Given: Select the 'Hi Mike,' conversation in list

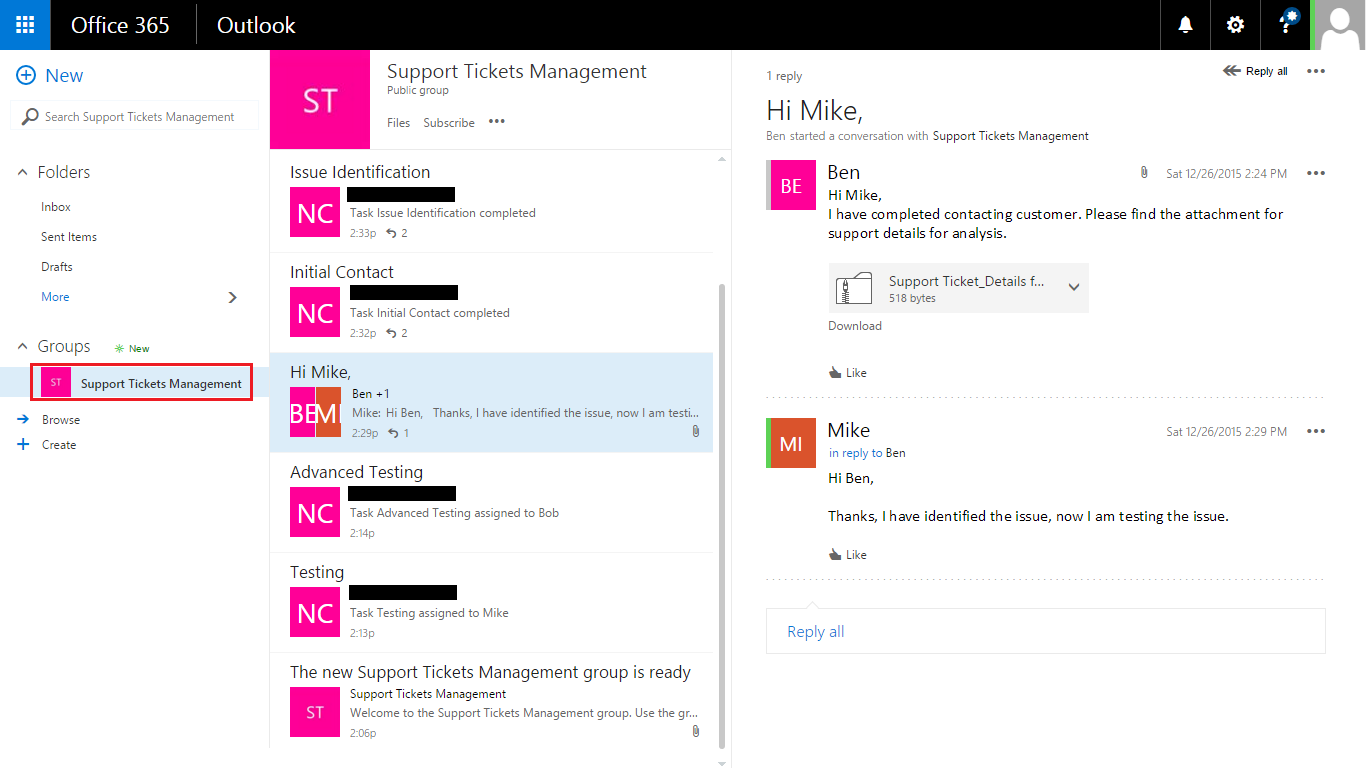Looking at the screenshot, I should point(491,402).
